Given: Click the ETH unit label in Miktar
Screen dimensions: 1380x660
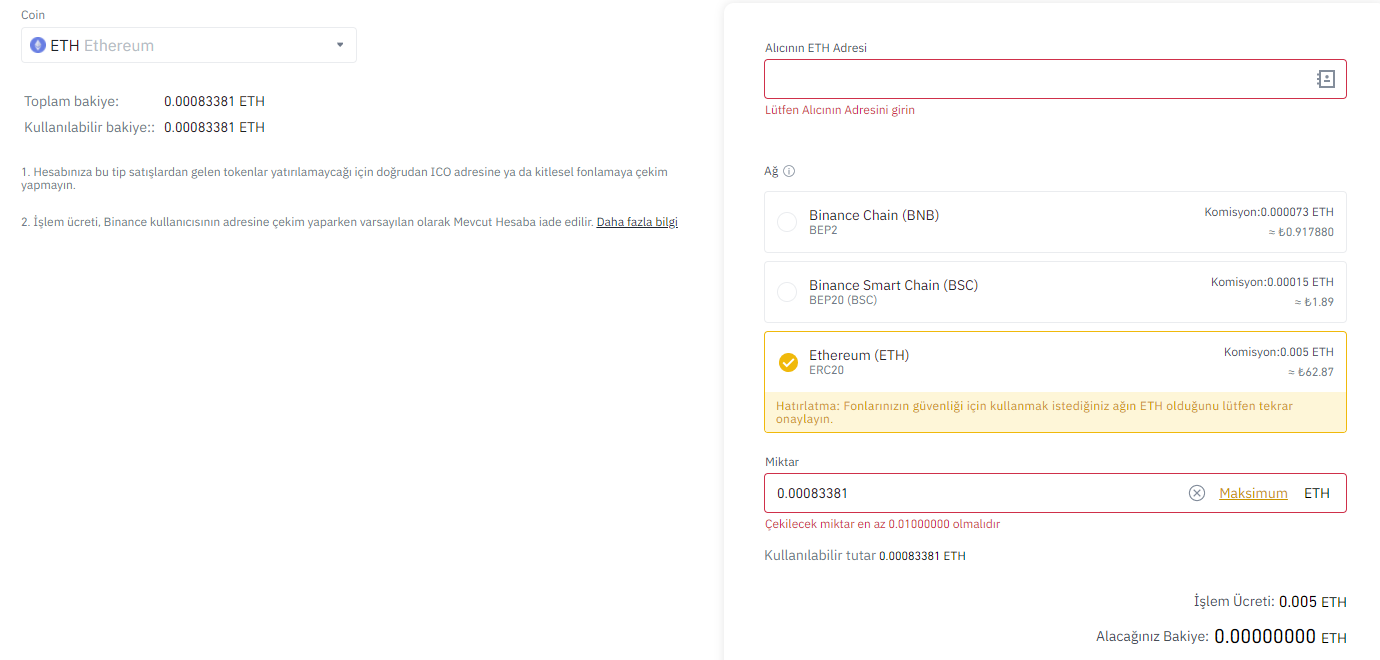Looking at the screenshot, I should coord(1317,493).
